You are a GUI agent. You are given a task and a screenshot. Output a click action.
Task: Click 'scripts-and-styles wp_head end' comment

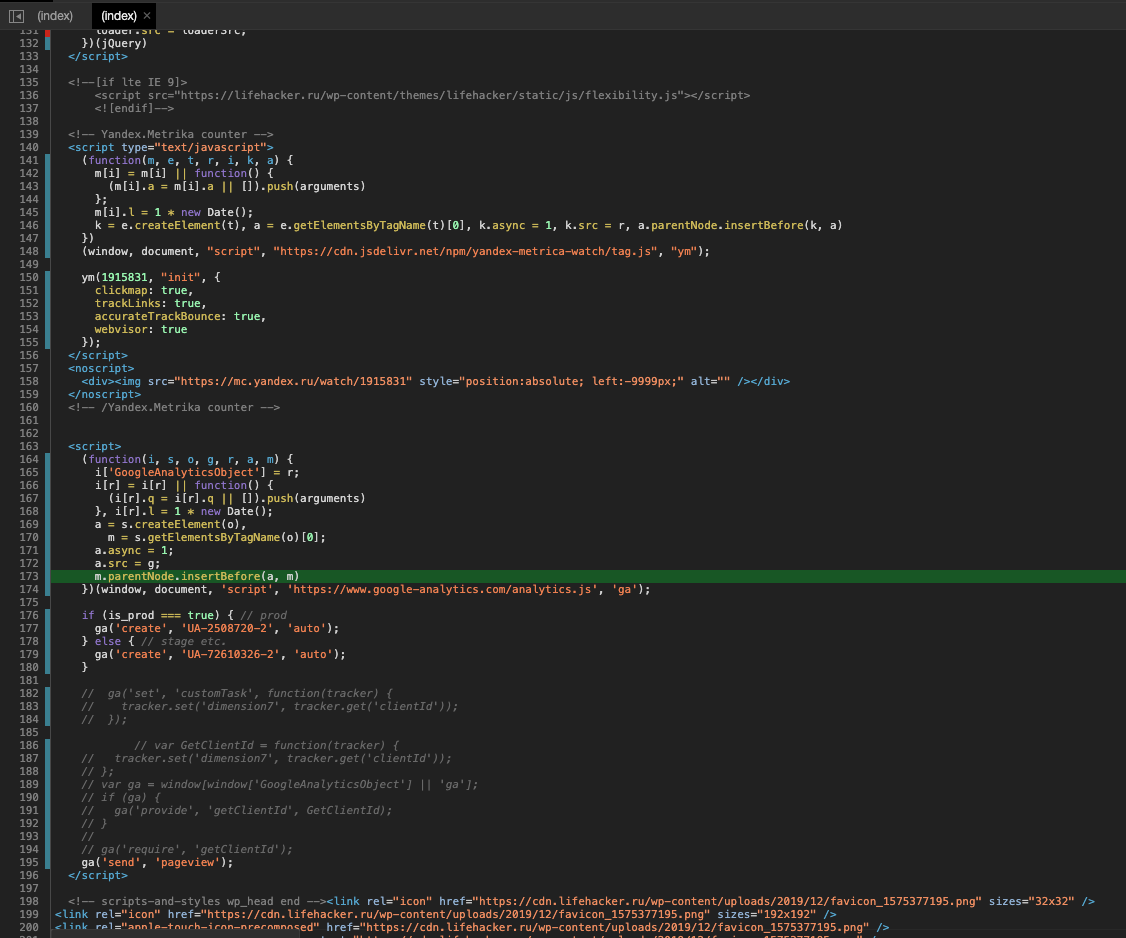point(197,901)
